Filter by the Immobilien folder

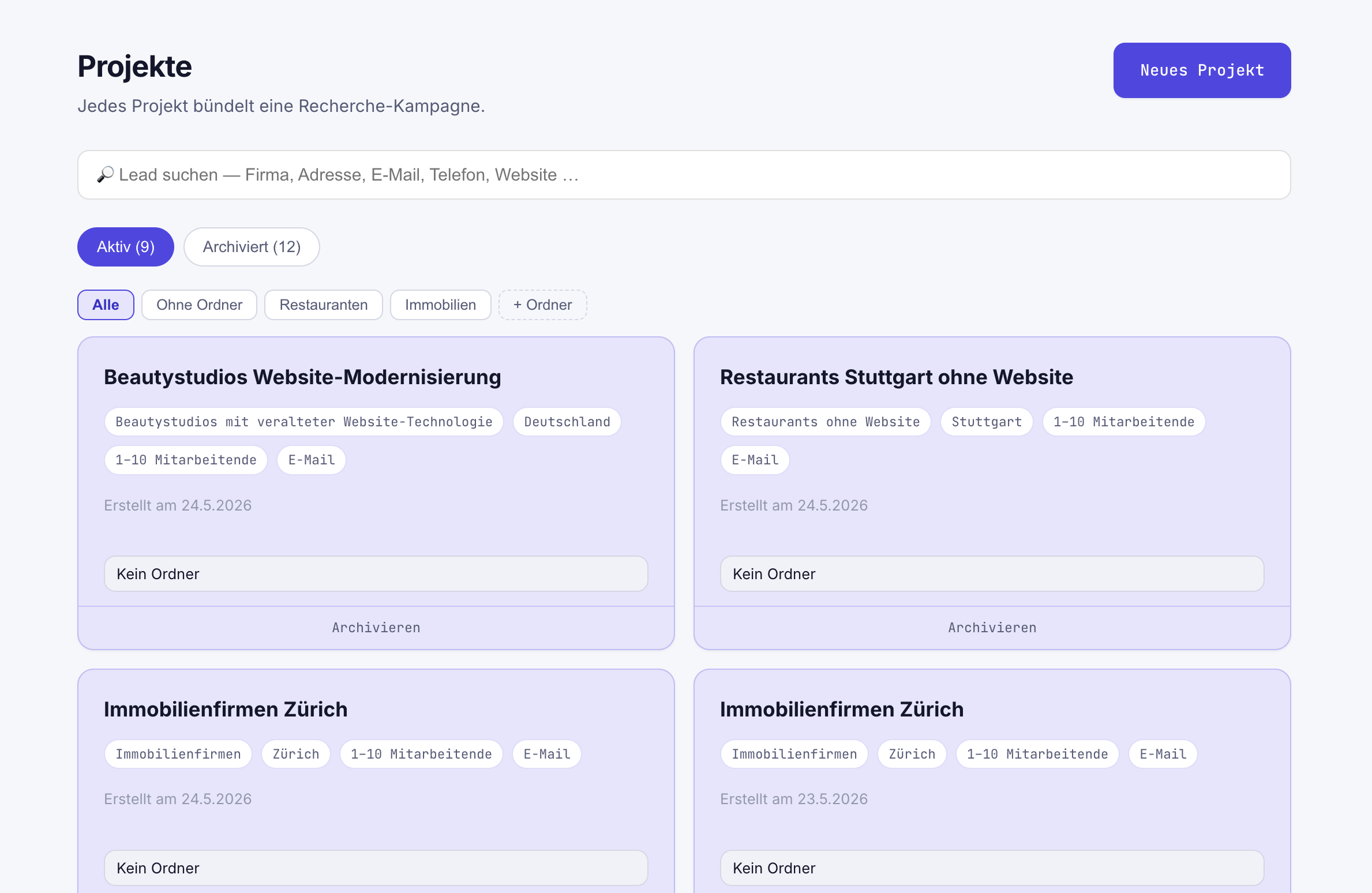click(x=440, y=305)
